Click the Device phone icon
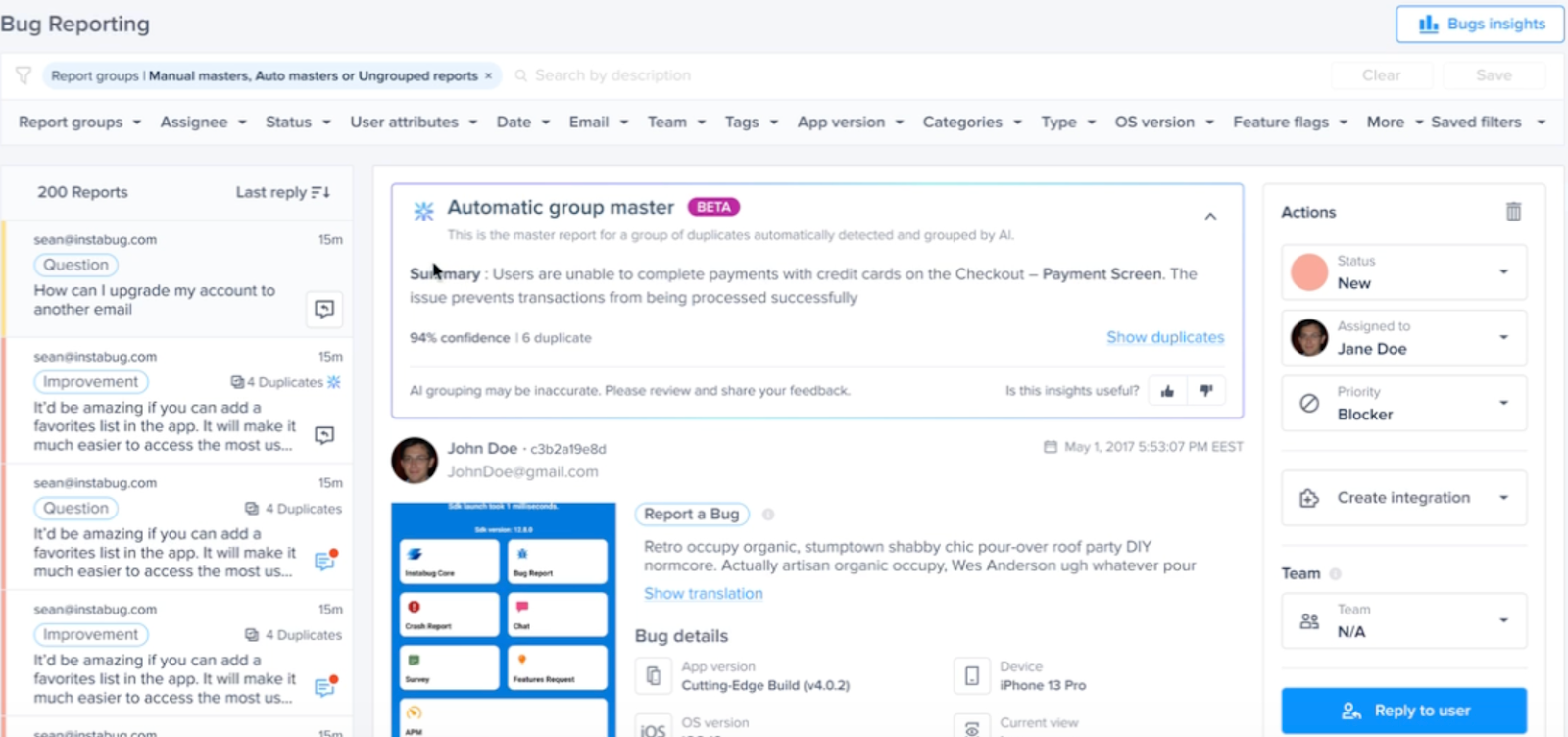The image size is (1568, 737). pos(972,675)
